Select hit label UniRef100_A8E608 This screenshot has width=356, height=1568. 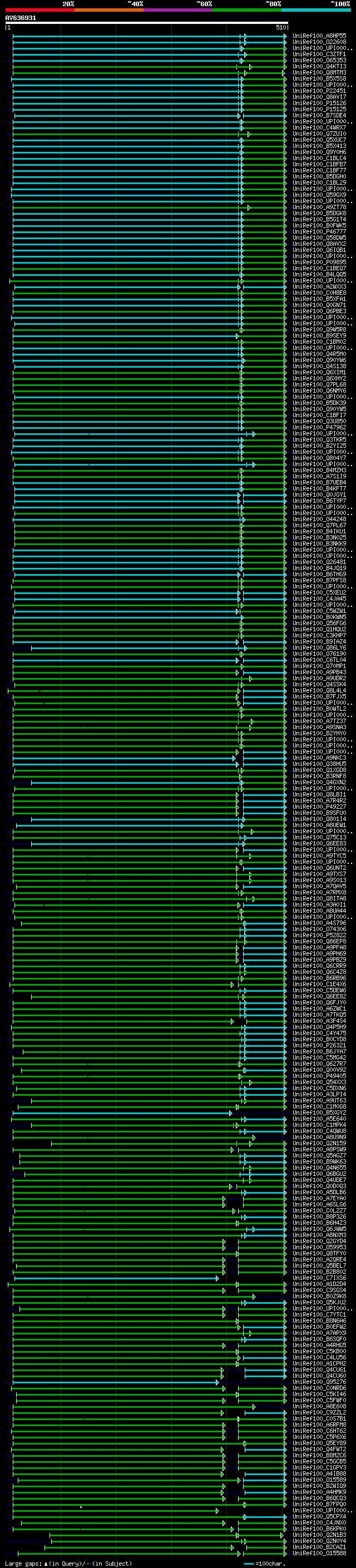319,1406
